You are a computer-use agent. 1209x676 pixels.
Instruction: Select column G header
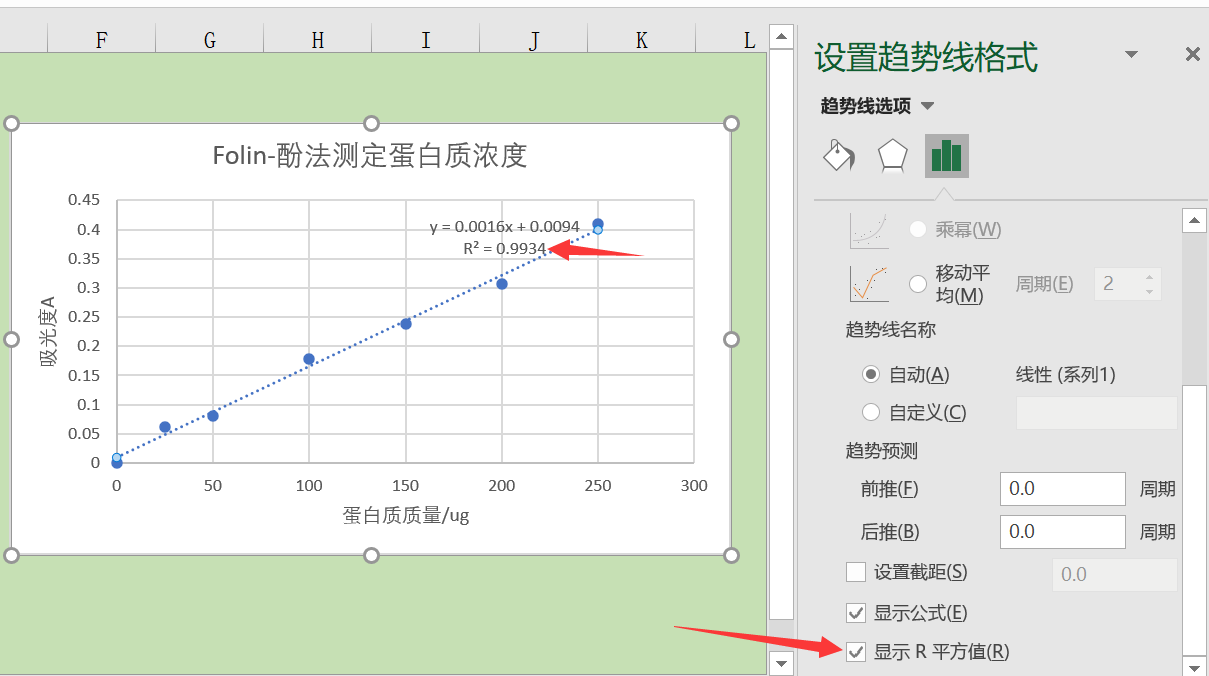(x=209, y=39)
